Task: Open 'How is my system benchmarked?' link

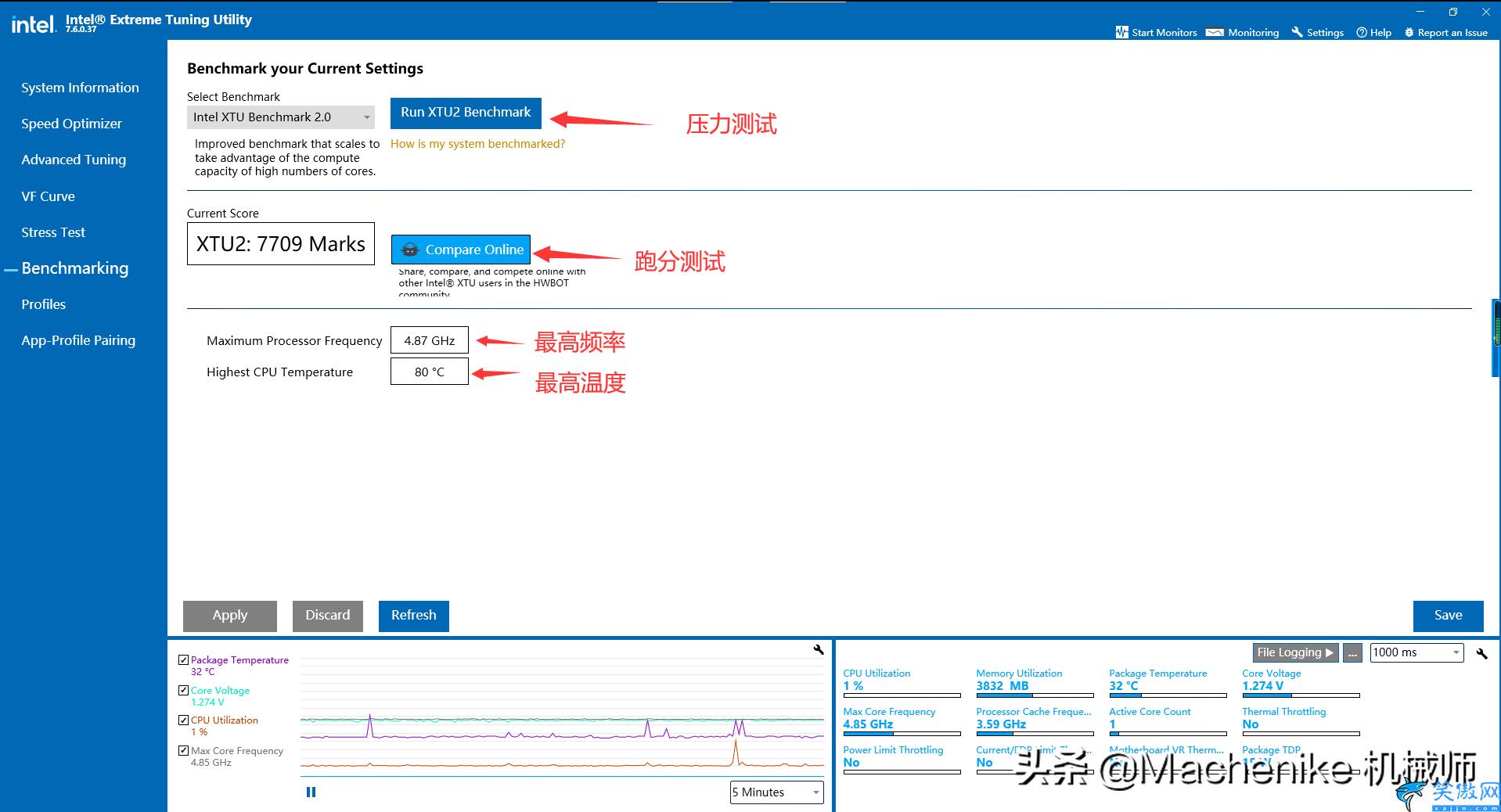Action: click(x=477, y=144)
